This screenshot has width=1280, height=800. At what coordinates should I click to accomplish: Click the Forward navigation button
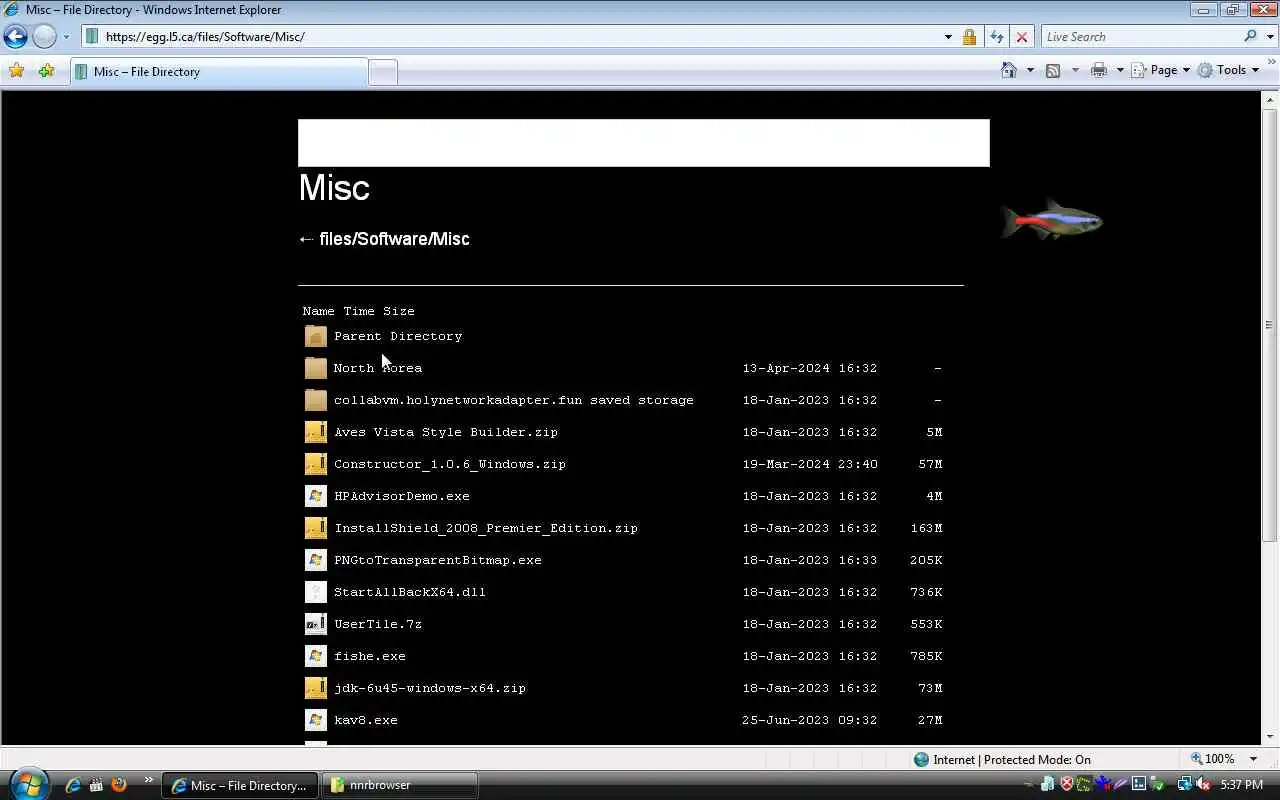click(x=44, y=37)
